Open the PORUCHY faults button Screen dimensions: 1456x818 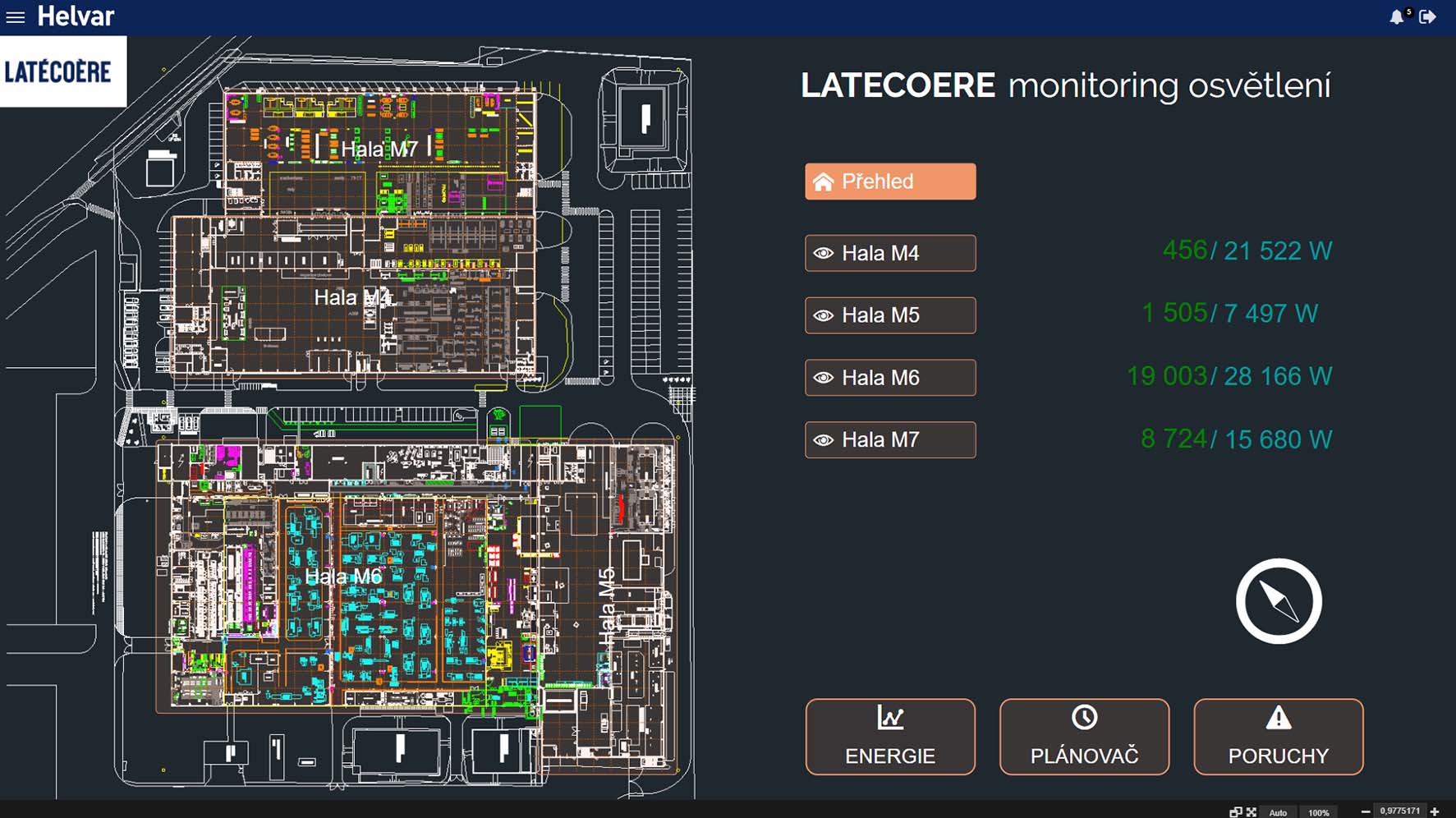[x=1278, y=737]
